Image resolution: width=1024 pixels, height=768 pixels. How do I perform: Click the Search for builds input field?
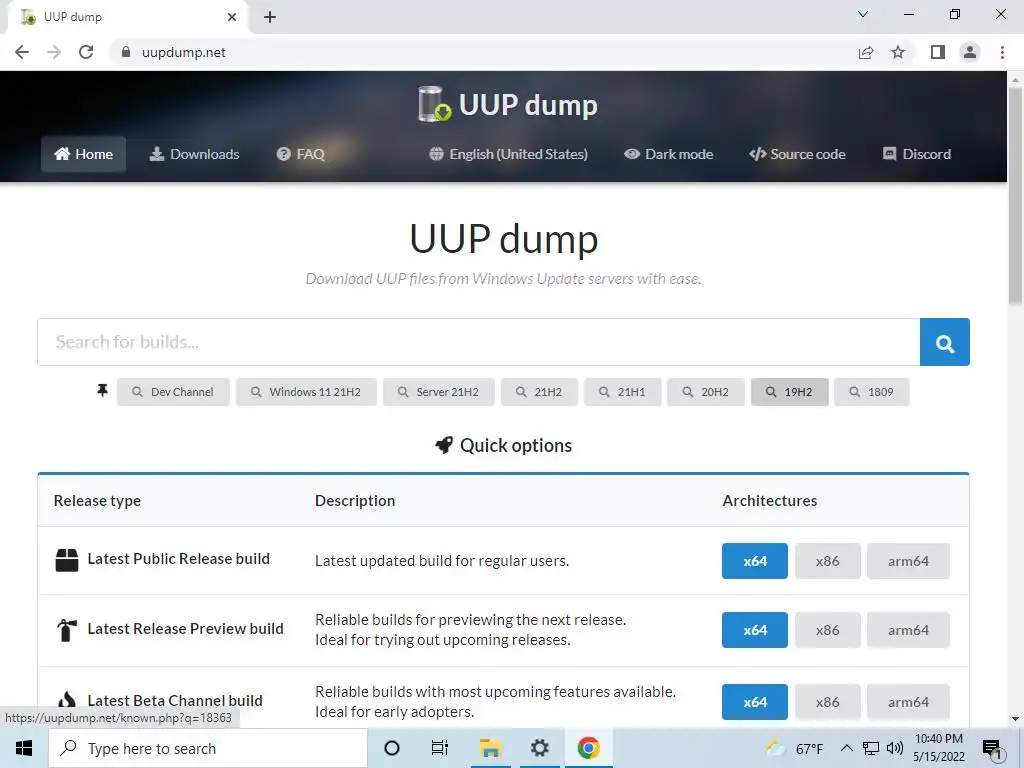(479, 342)
